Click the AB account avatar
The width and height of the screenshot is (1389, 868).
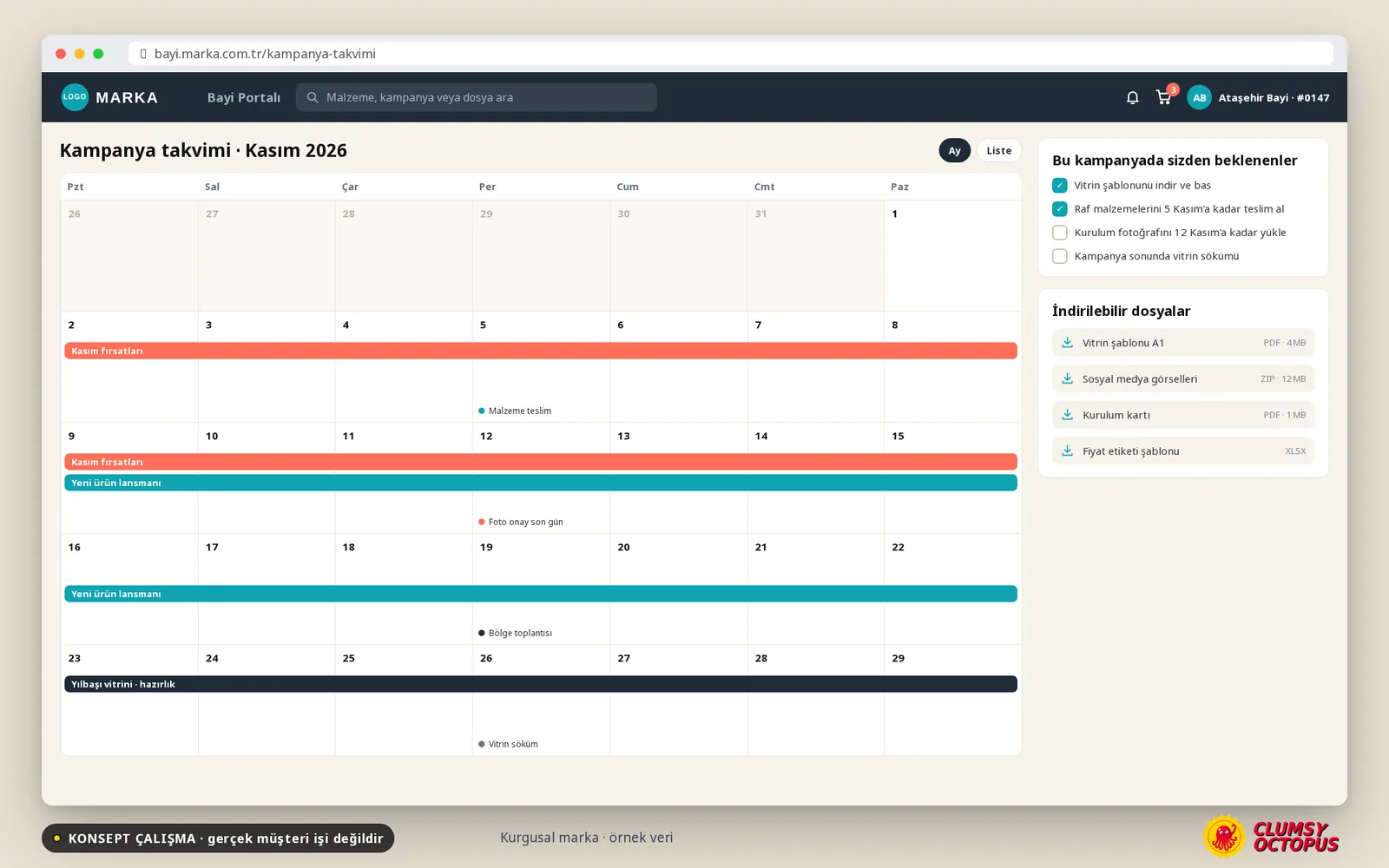(1199, 97)
